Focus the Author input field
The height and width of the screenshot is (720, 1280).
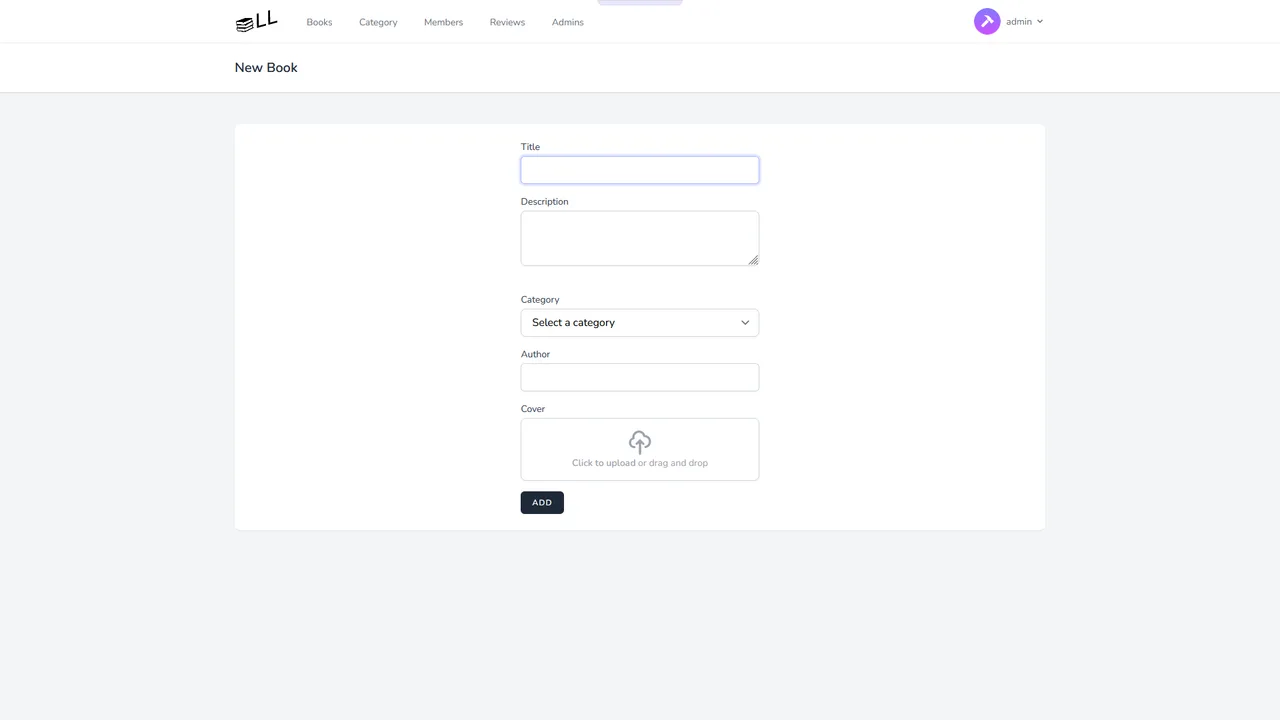point(640,377)
